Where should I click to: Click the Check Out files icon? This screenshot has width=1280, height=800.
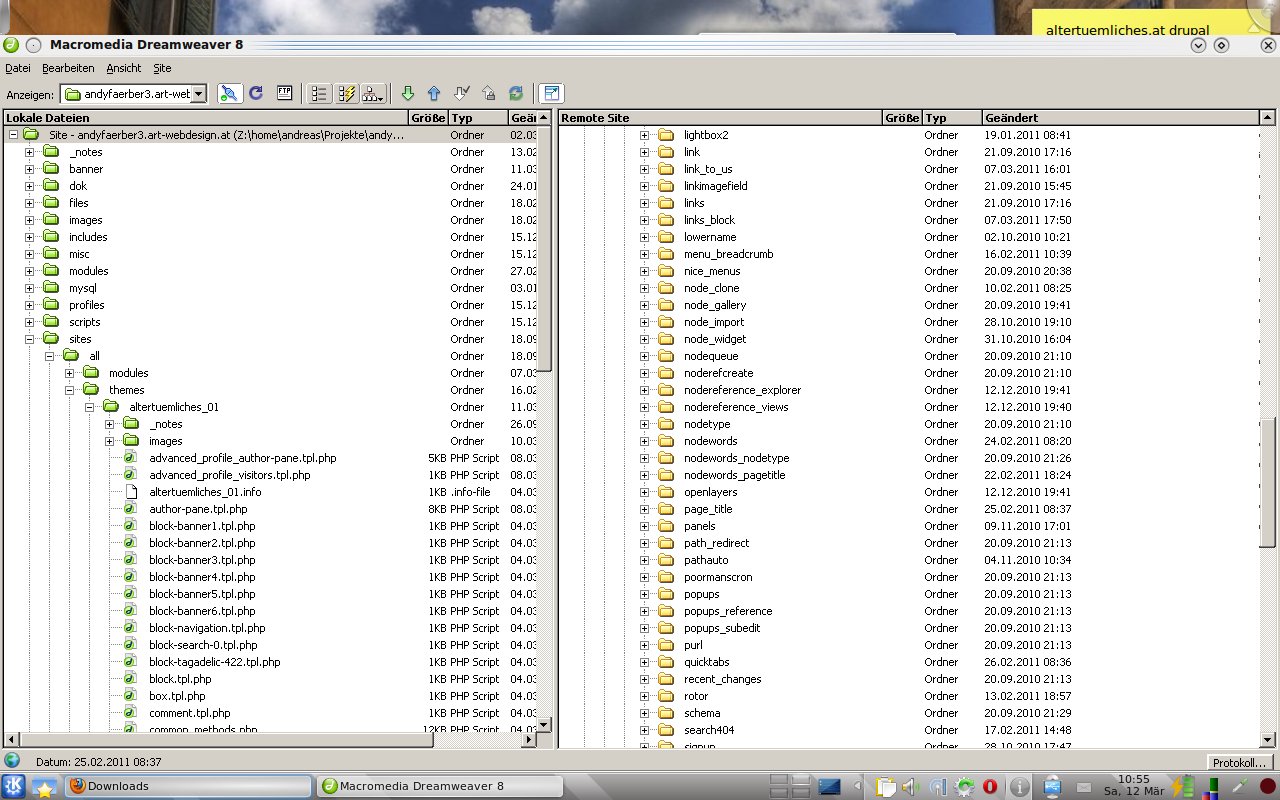tap(461, 93)
